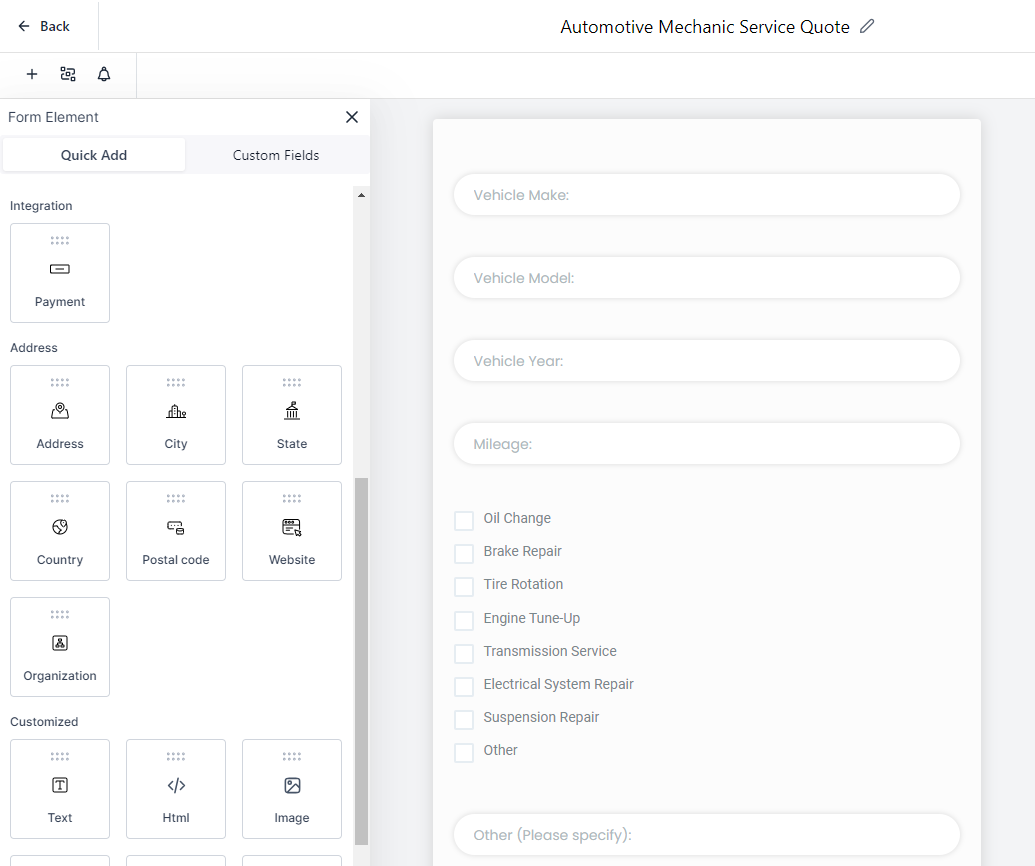The width and height of the screenshot is (1035, 866).
Task: Click the plus add element icon
Action: tap(32, 74)
